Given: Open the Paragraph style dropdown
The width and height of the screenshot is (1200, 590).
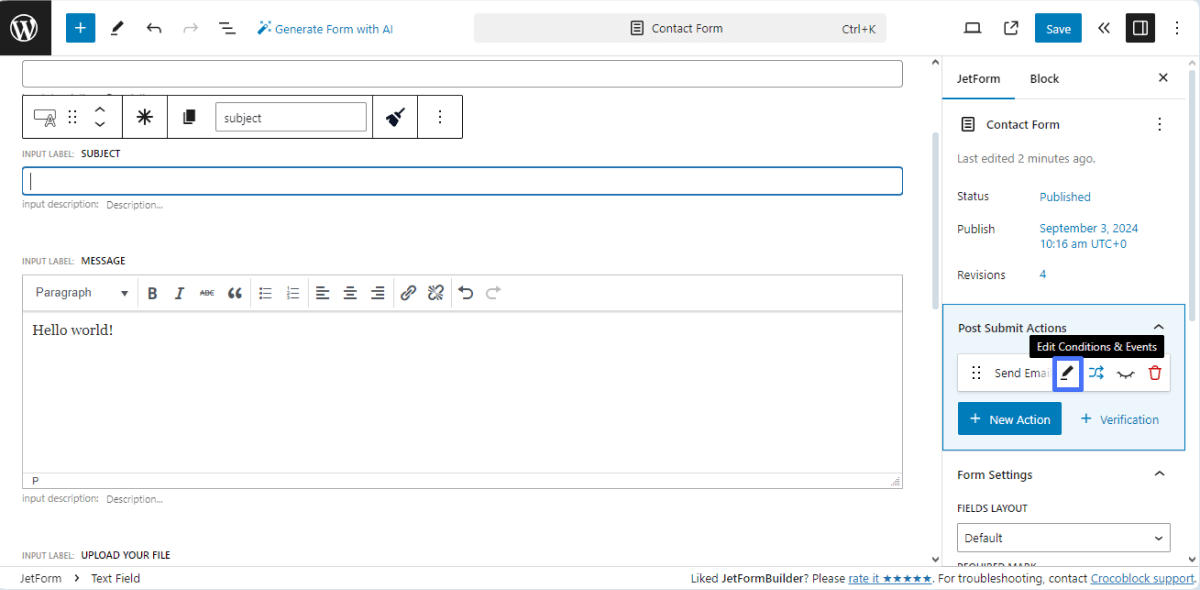Looking at the screenshot, I should [x=79, y=292].
